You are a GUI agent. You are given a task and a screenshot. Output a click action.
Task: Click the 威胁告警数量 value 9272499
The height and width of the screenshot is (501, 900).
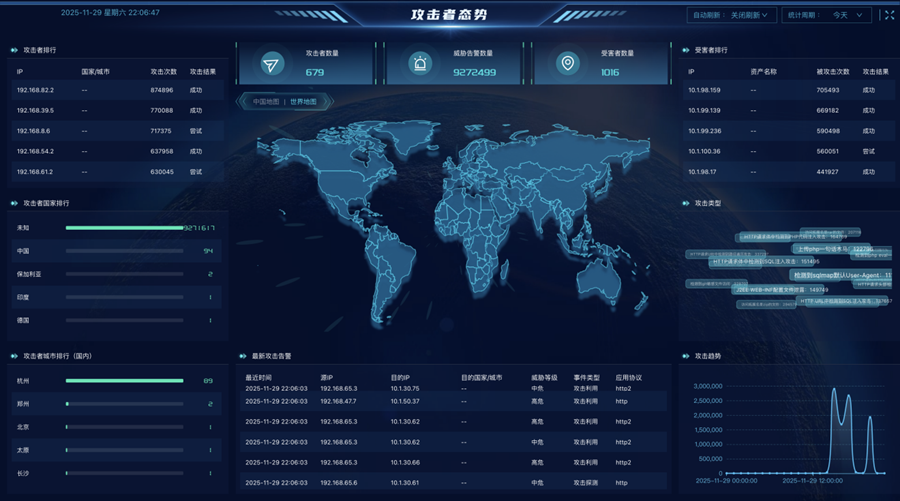pos(474,72)
